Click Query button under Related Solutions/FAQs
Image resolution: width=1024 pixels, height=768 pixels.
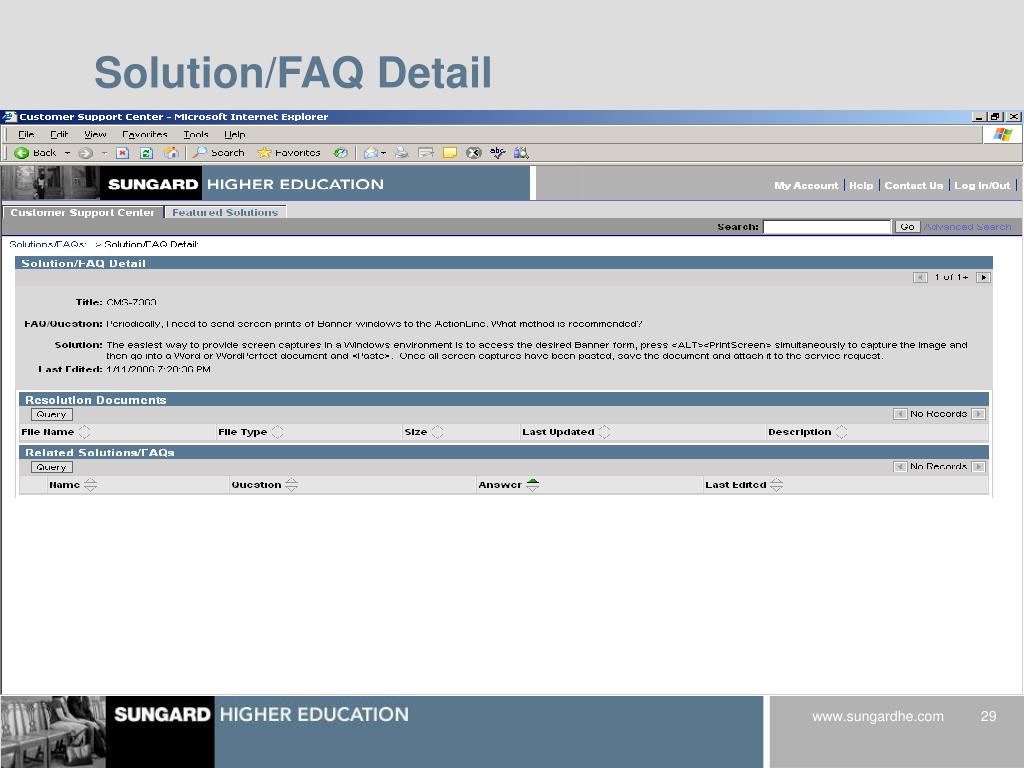[52, 467]
